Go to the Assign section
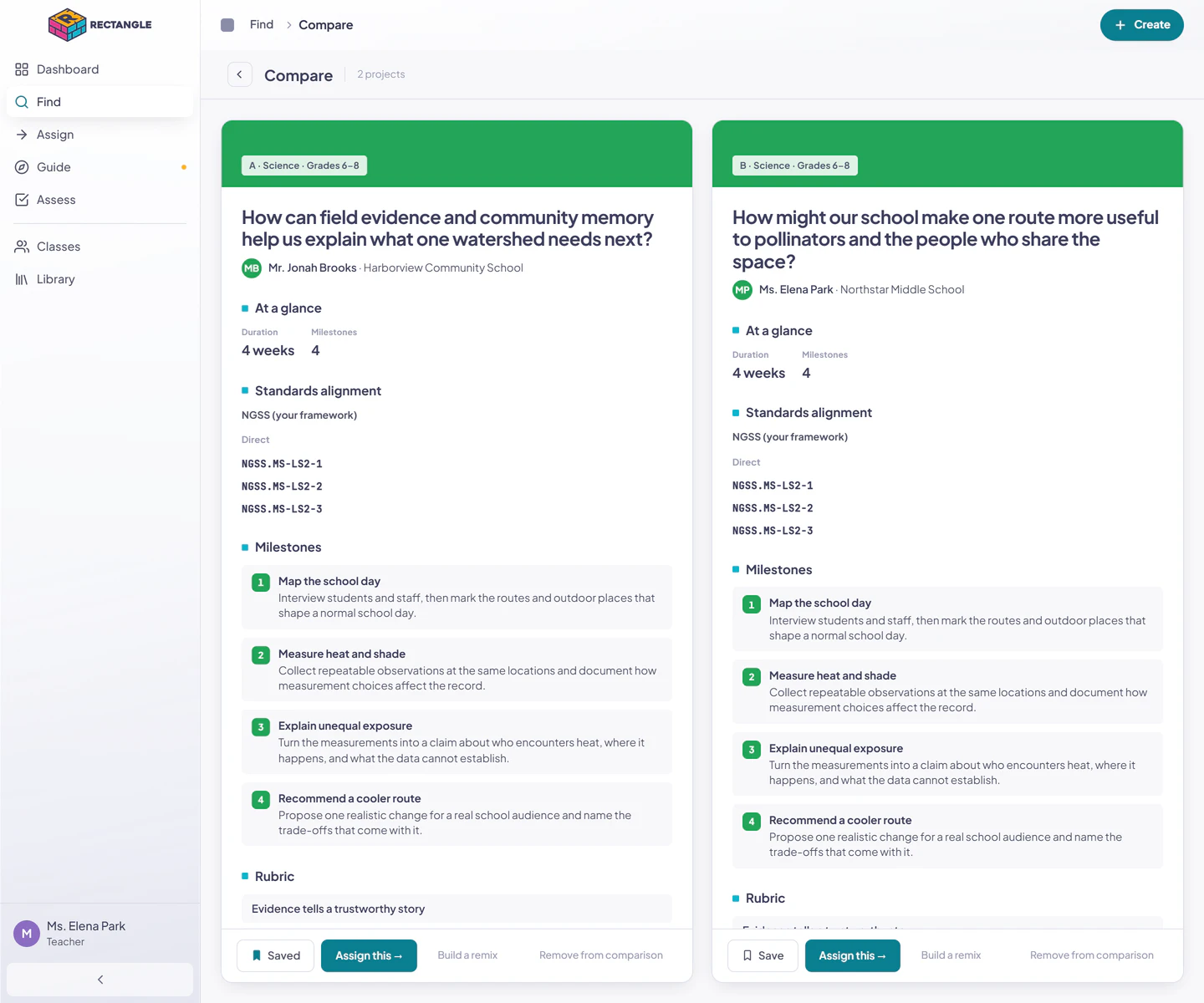 pyautogui.click(x=99, y=135)
